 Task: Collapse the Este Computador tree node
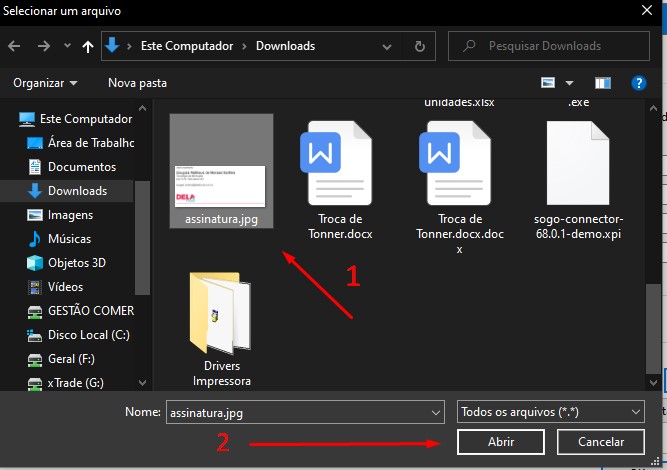click(x=9, y=119)
